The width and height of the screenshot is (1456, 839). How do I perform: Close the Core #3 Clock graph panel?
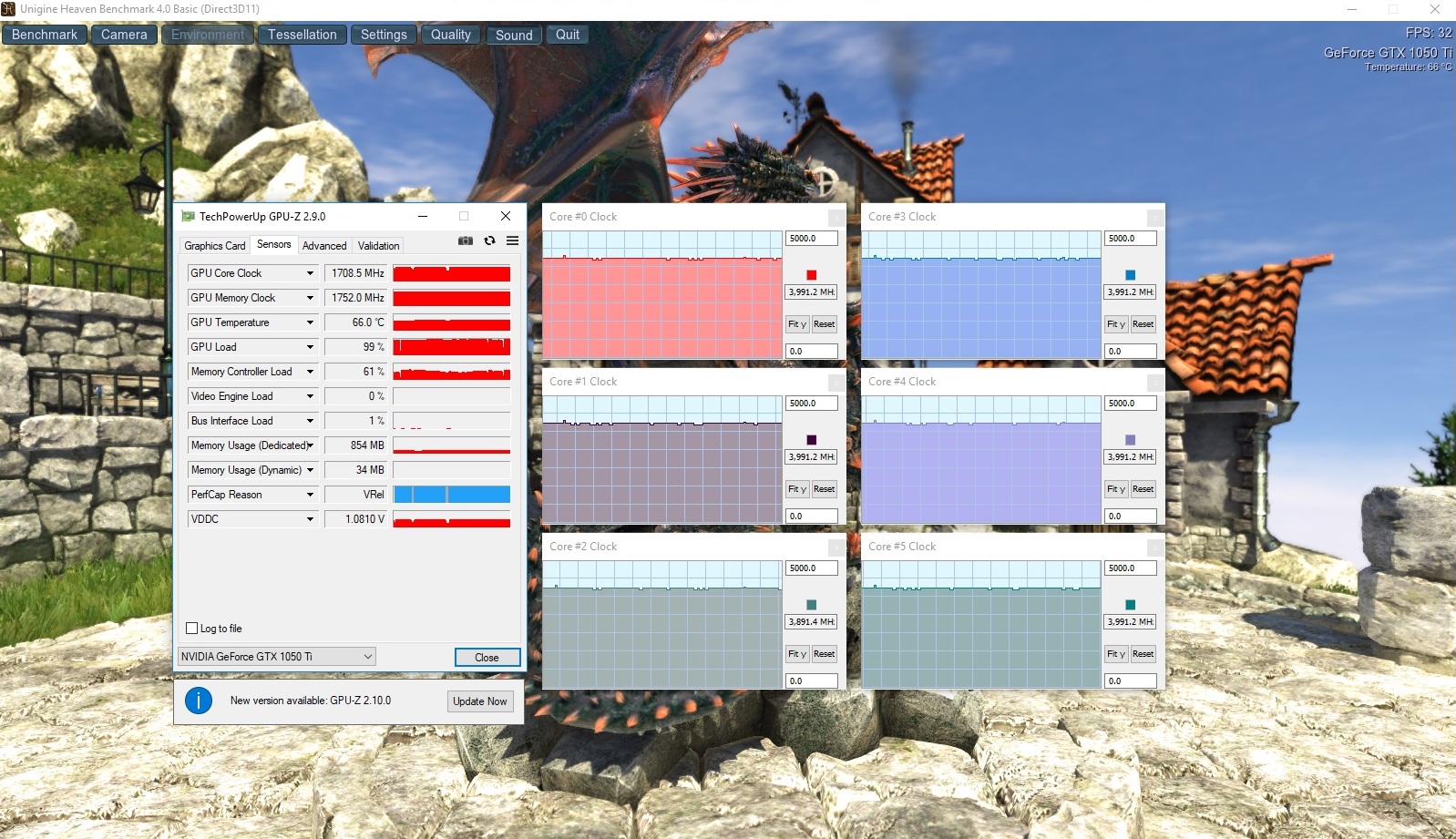pyautogui.click(x=1154, y=218)
